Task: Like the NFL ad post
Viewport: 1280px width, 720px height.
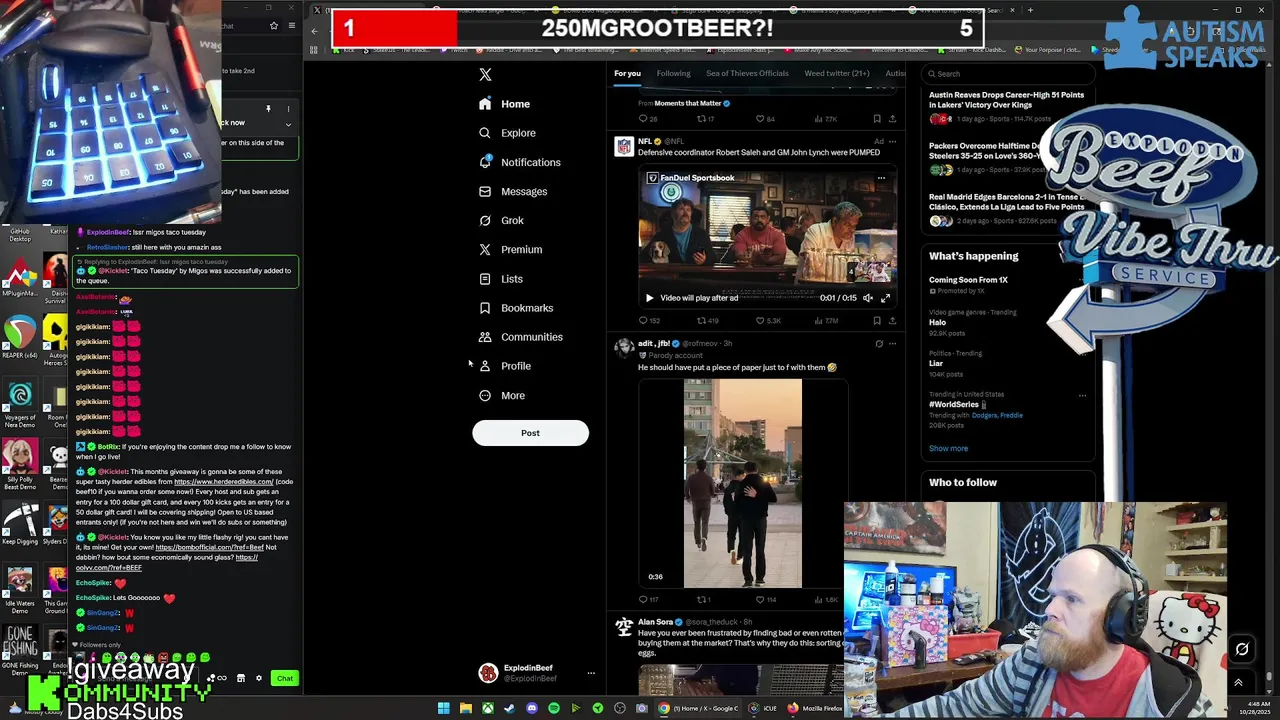Action: pos(767,321)
